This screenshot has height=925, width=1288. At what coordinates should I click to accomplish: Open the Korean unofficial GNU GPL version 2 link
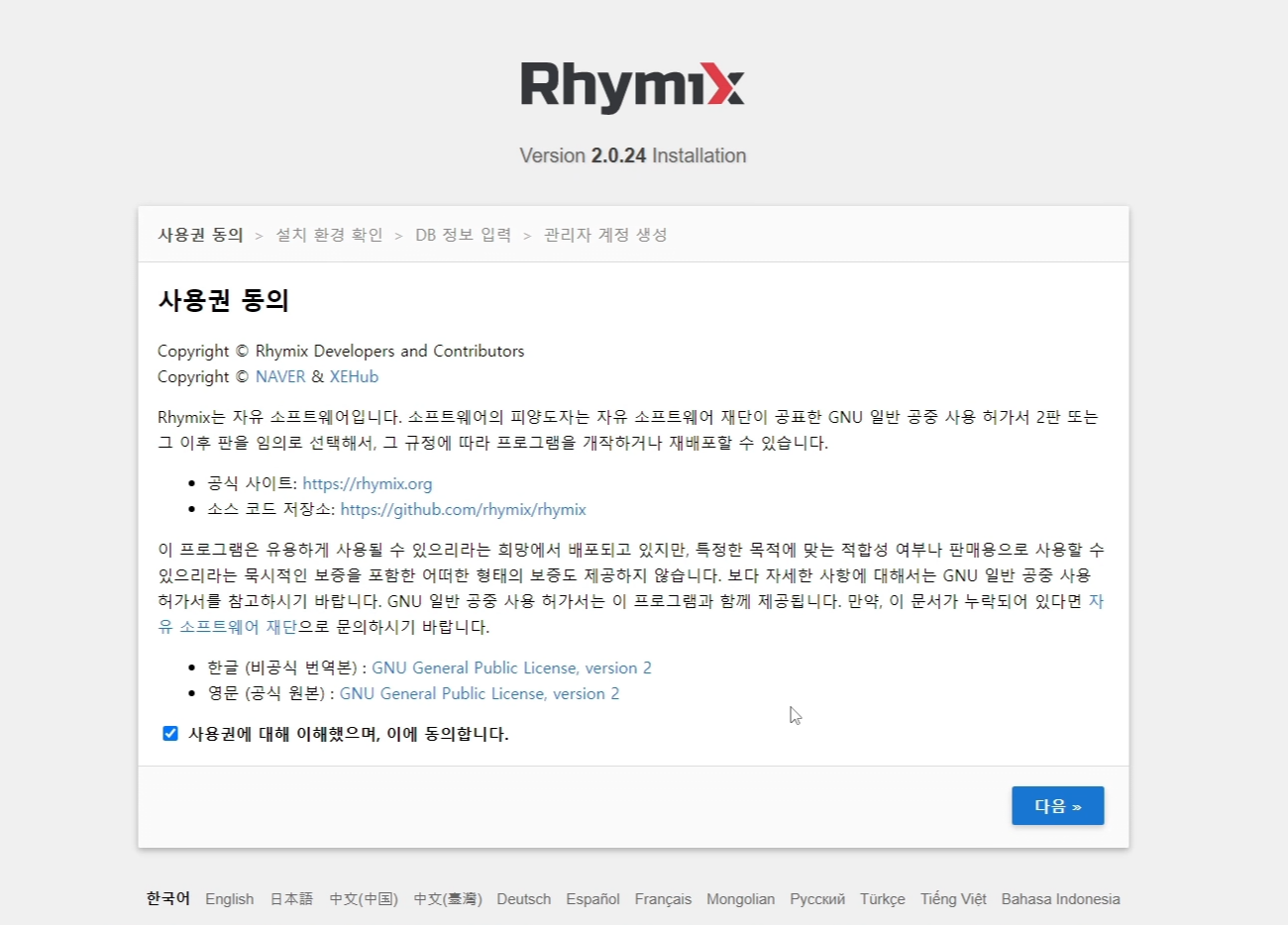(x=511, y=668)
